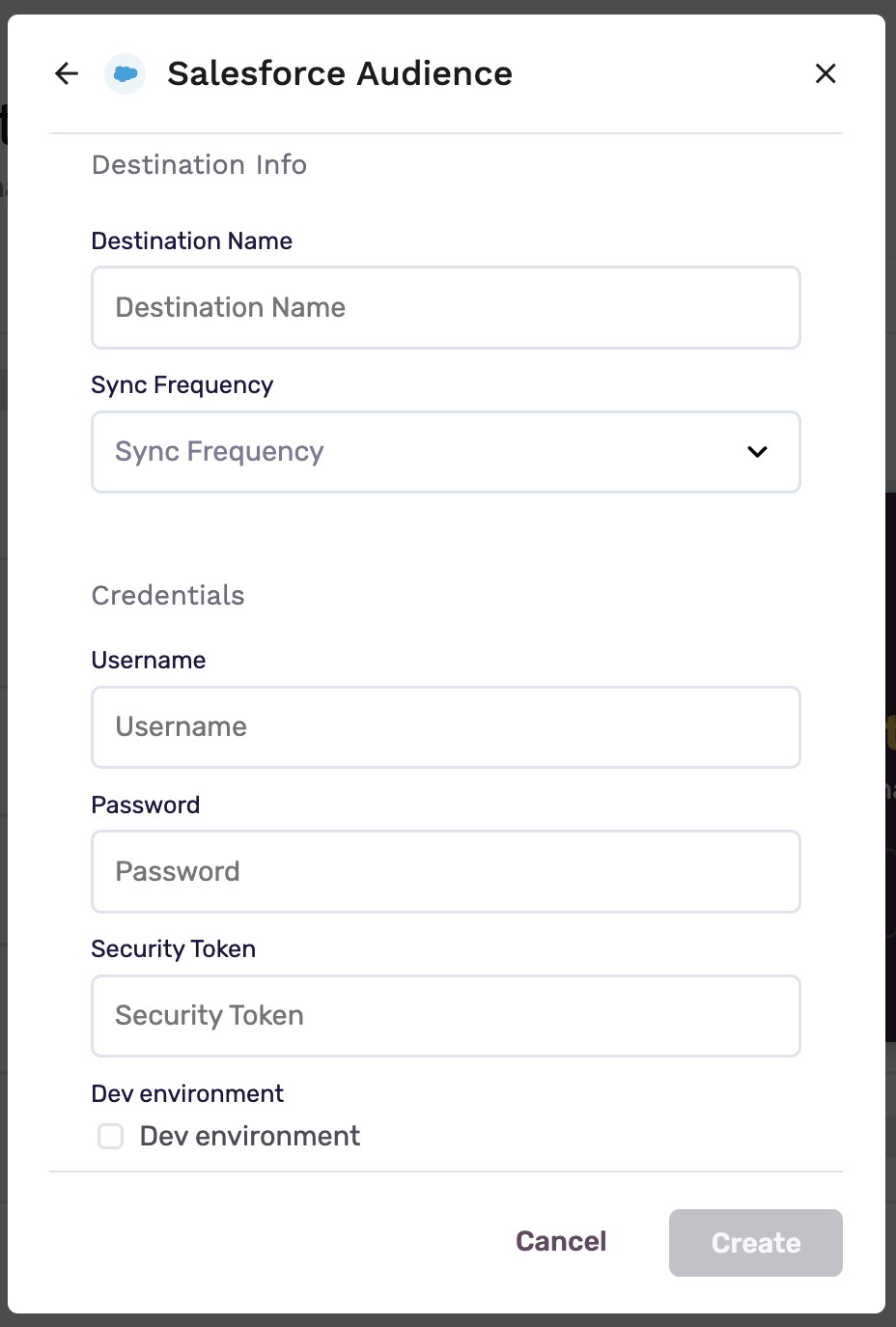The height and width of the screenshot is (1327, 896).
Task: Select the Password input box
Action: [x=445, y=871]
